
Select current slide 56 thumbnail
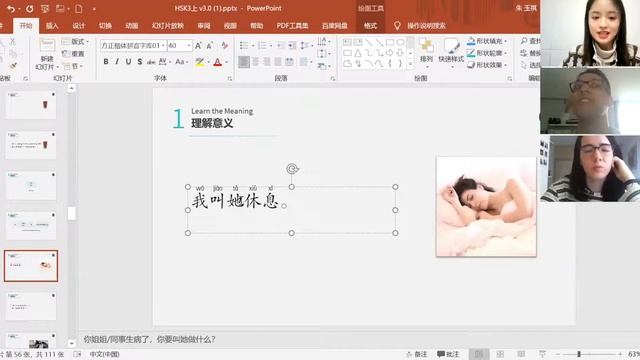click(31, 266)
